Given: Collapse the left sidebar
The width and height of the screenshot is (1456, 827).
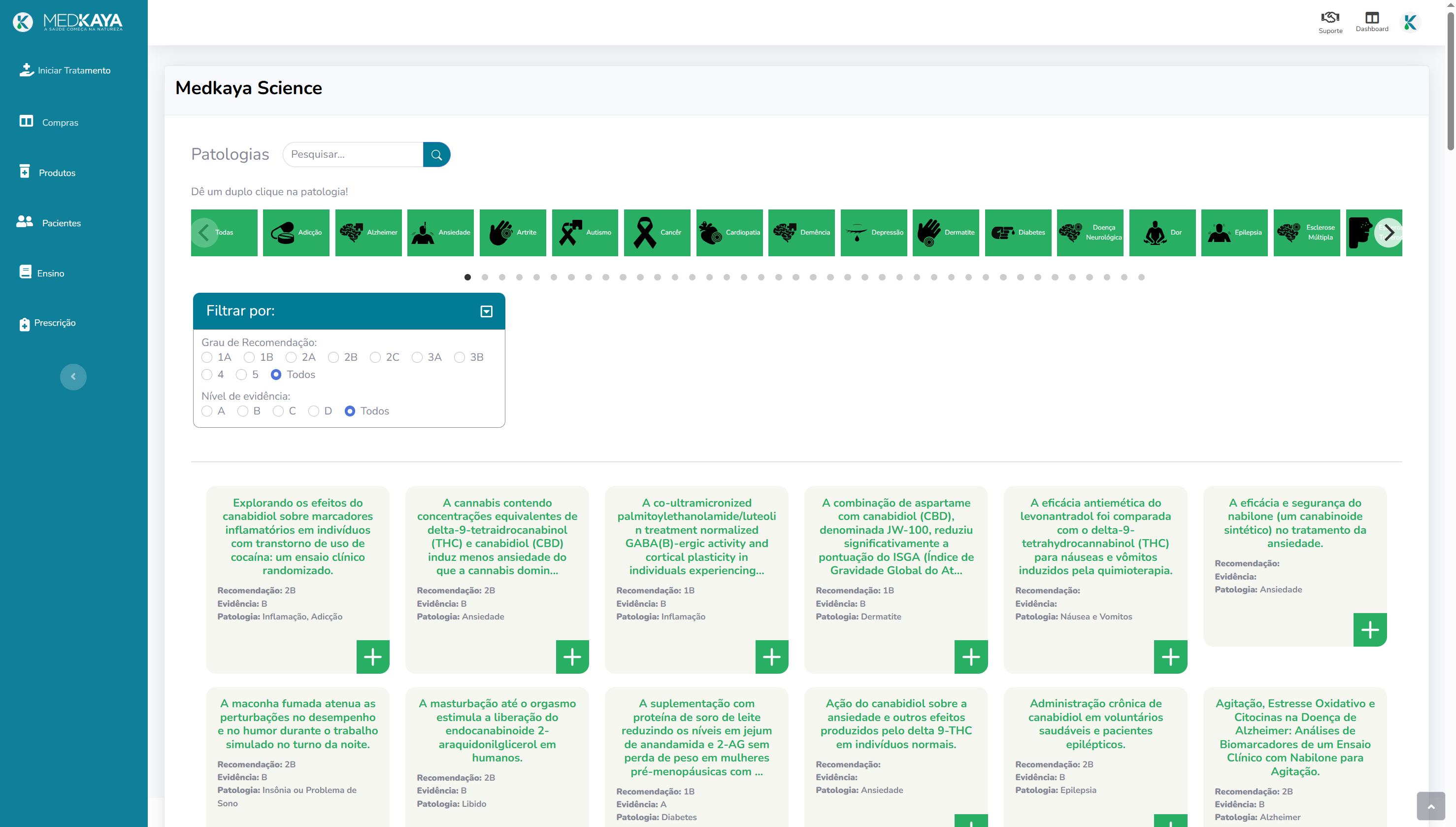Looking at the screenshot, I should pyautogui.click(x=73, y=377).
